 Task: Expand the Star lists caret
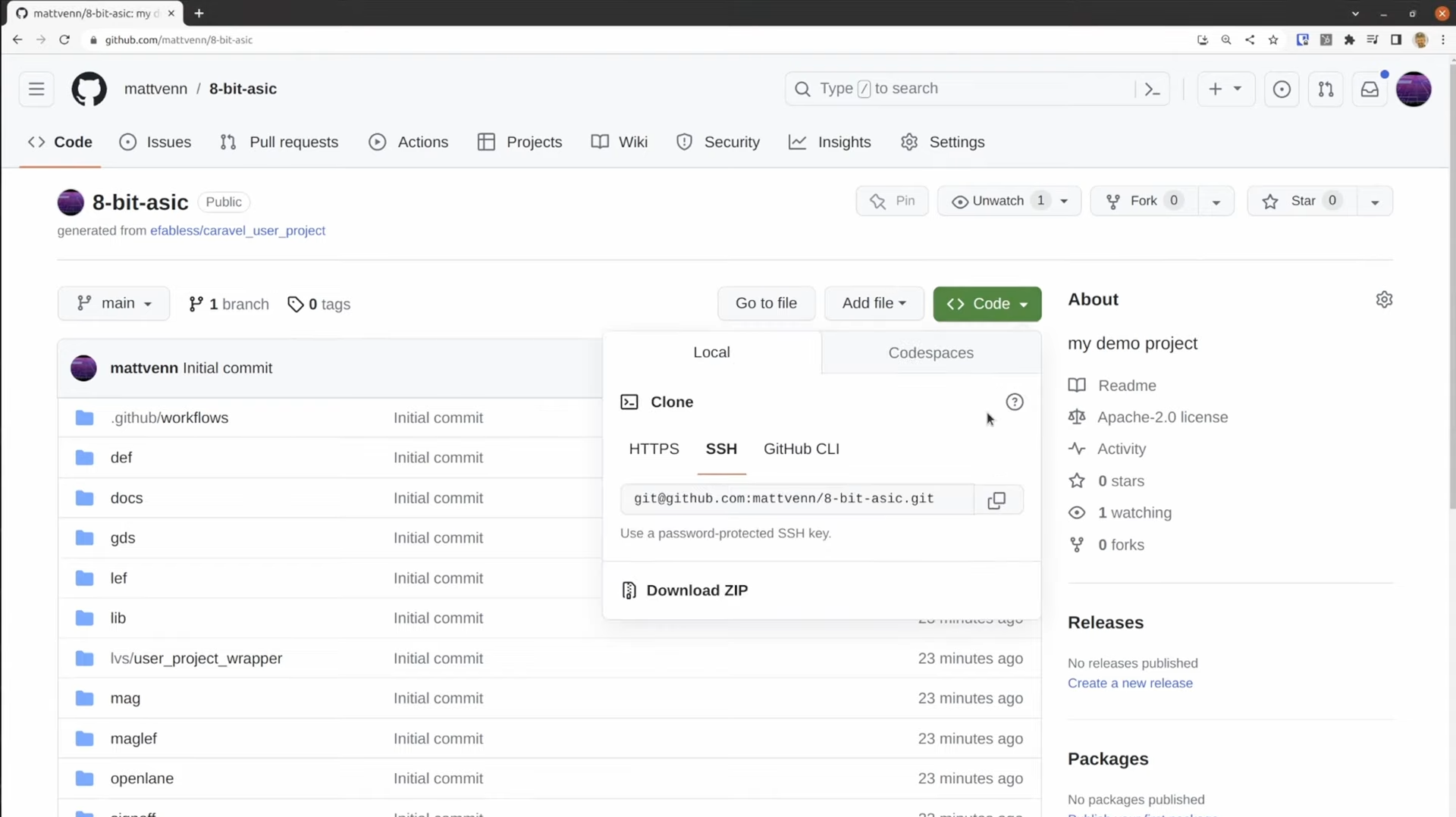1374,201
